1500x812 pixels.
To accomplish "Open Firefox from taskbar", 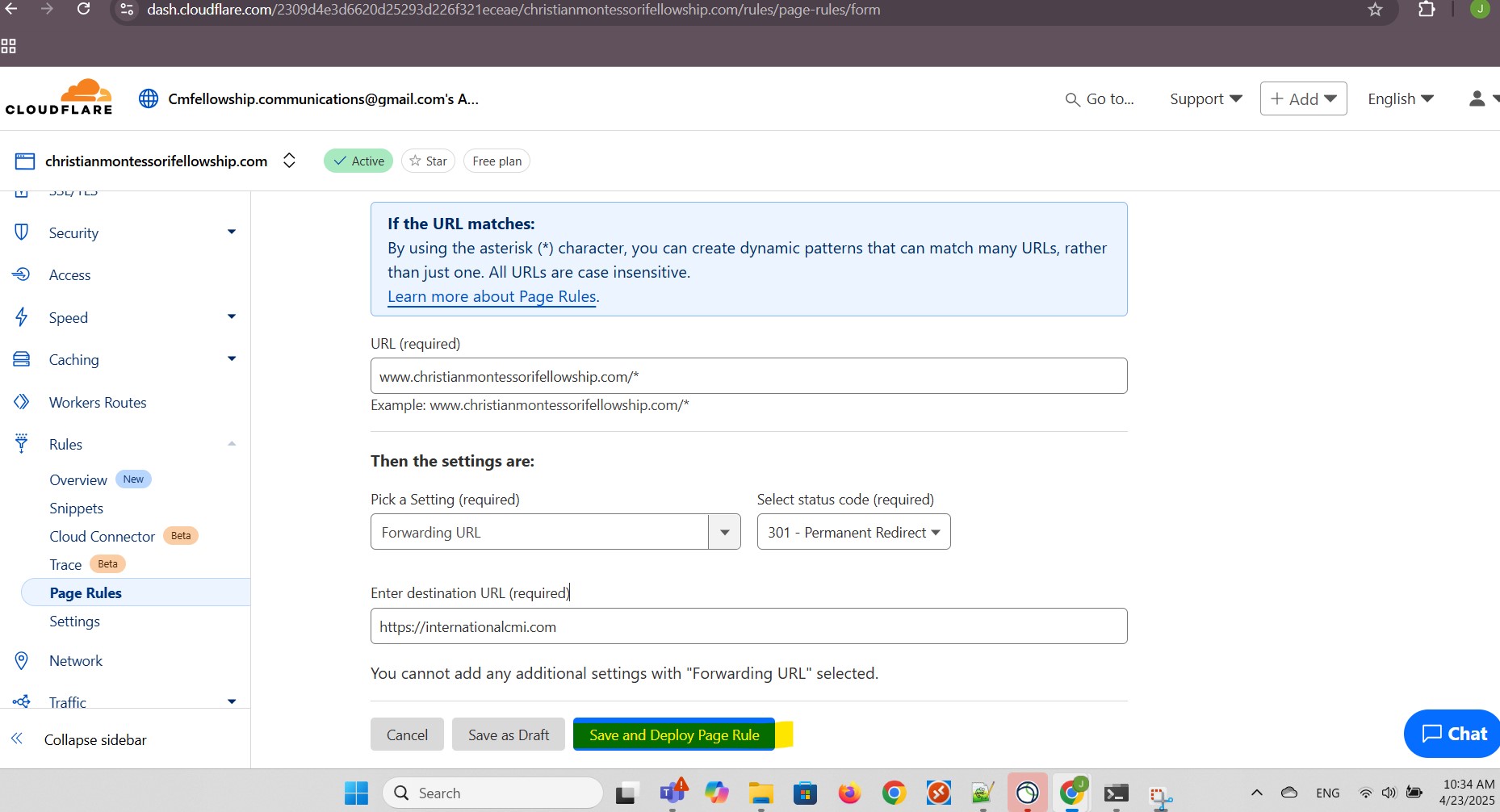I will click(849, 793).
